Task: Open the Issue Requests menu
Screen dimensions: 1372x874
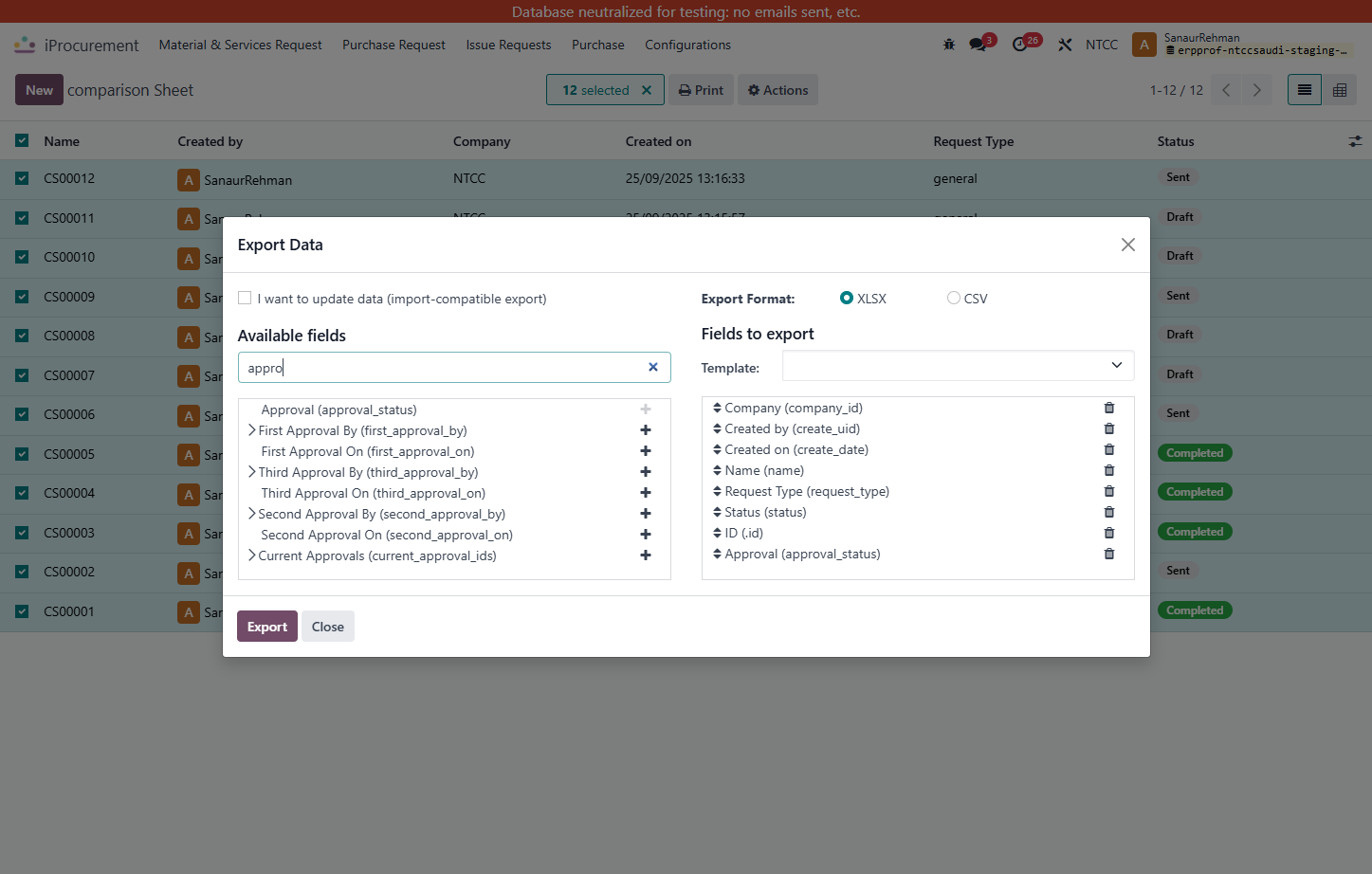Action: point(508,45)
